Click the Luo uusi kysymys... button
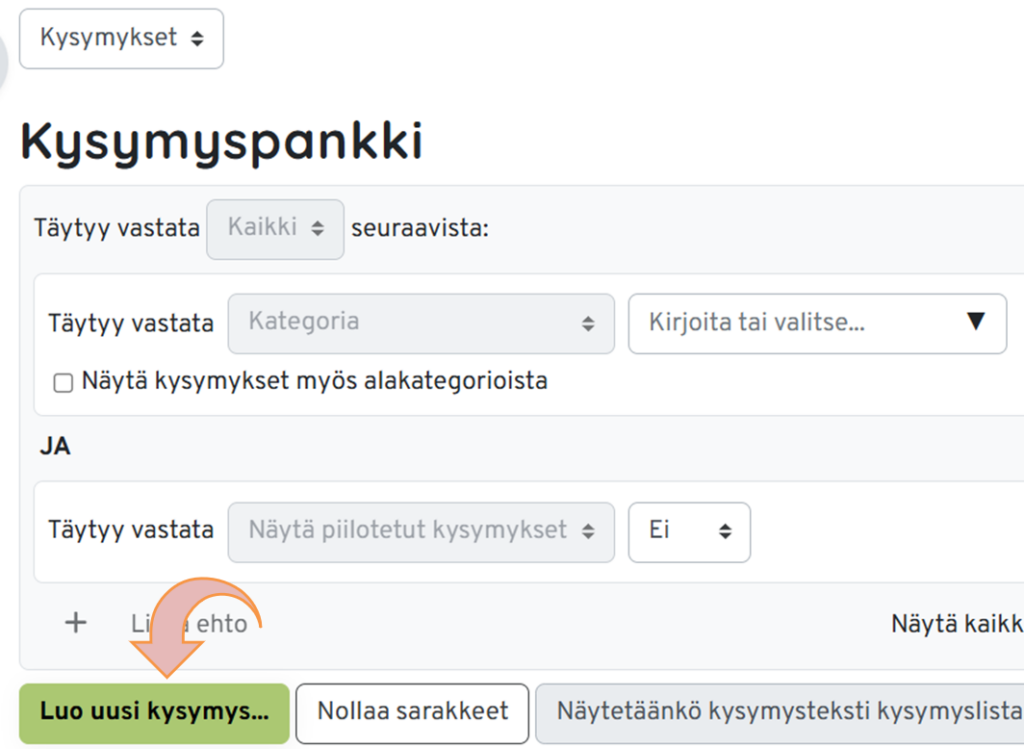The height and width of the screenshot is (749, 1024). point(154,712)
